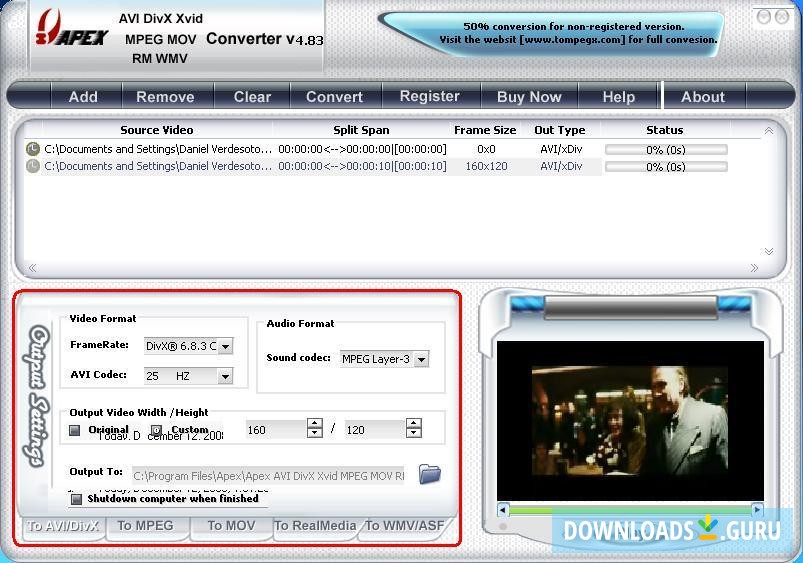Click the video preview image
803x563 pixels.
tap(630, 421)
